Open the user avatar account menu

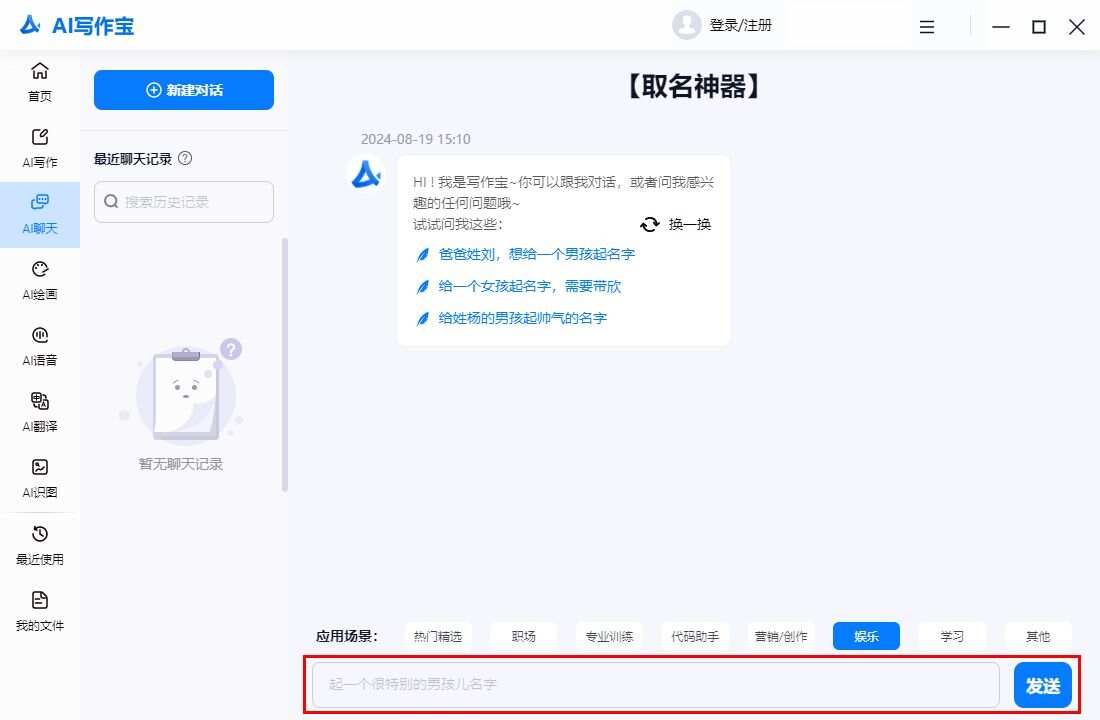click(686, 25)
